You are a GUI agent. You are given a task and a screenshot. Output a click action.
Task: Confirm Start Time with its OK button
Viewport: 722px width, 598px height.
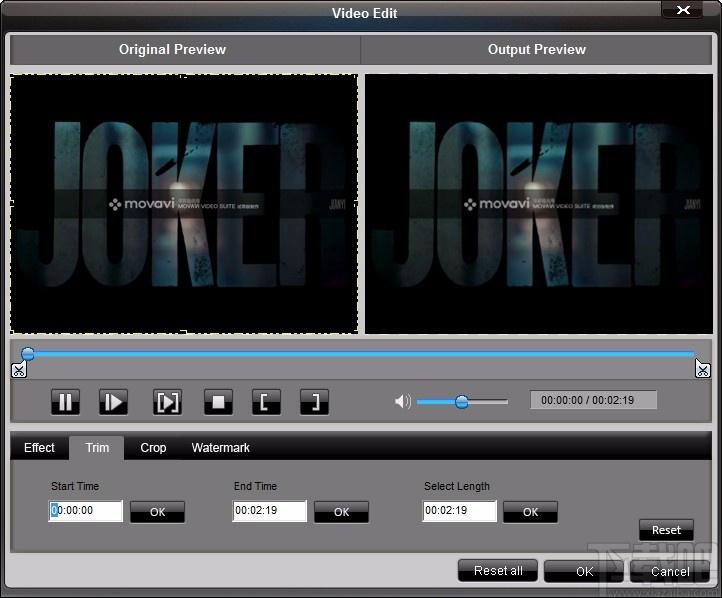coord(157,512)
